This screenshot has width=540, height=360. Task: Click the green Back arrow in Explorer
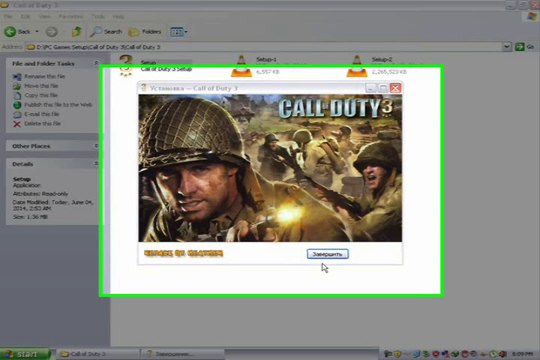(x=10, y=32)
